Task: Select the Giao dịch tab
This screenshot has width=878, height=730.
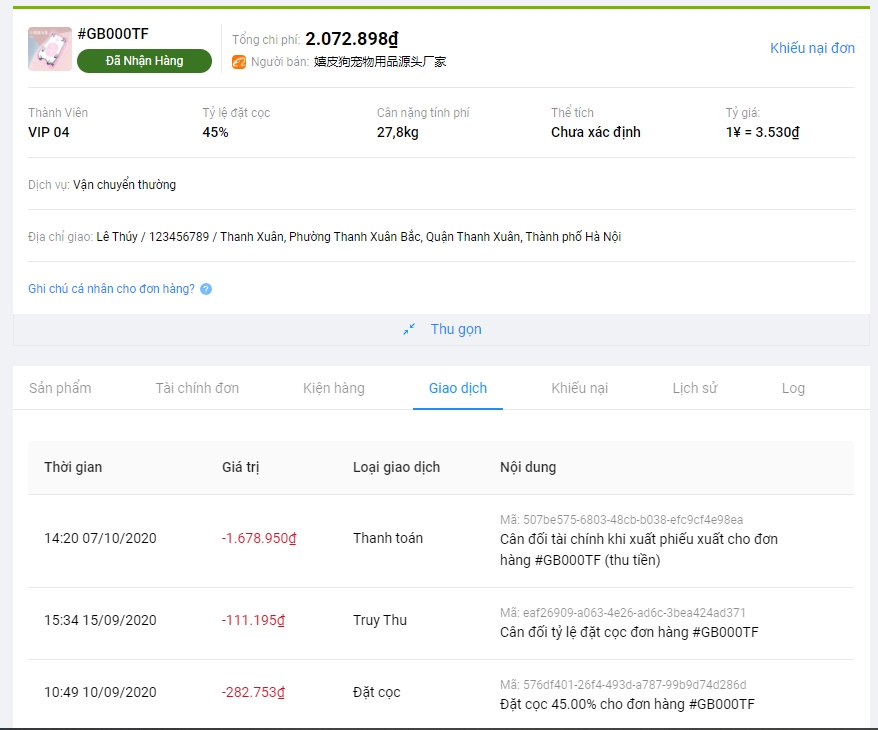Action: (x=458, y=388)
